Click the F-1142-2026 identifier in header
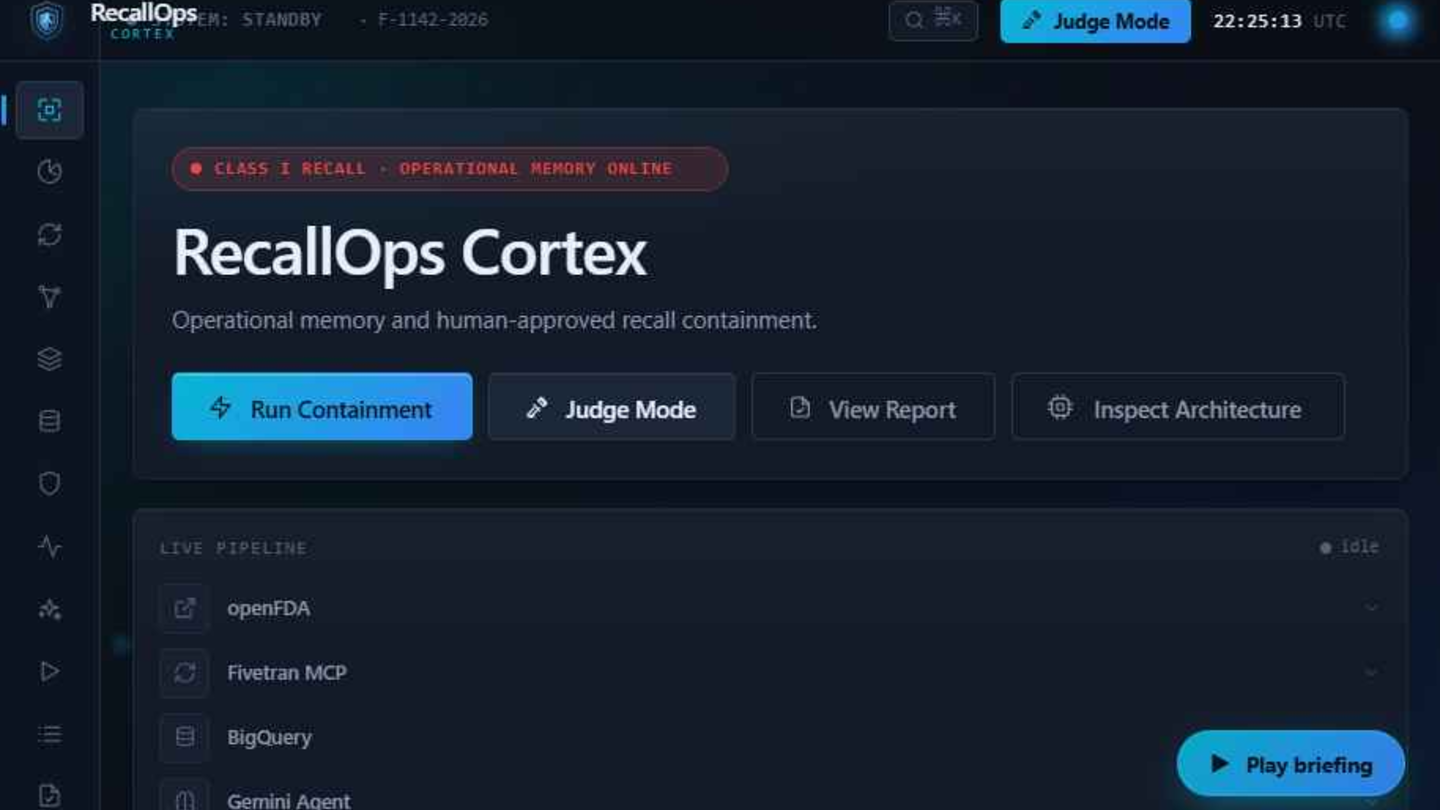 coord(433,20)
